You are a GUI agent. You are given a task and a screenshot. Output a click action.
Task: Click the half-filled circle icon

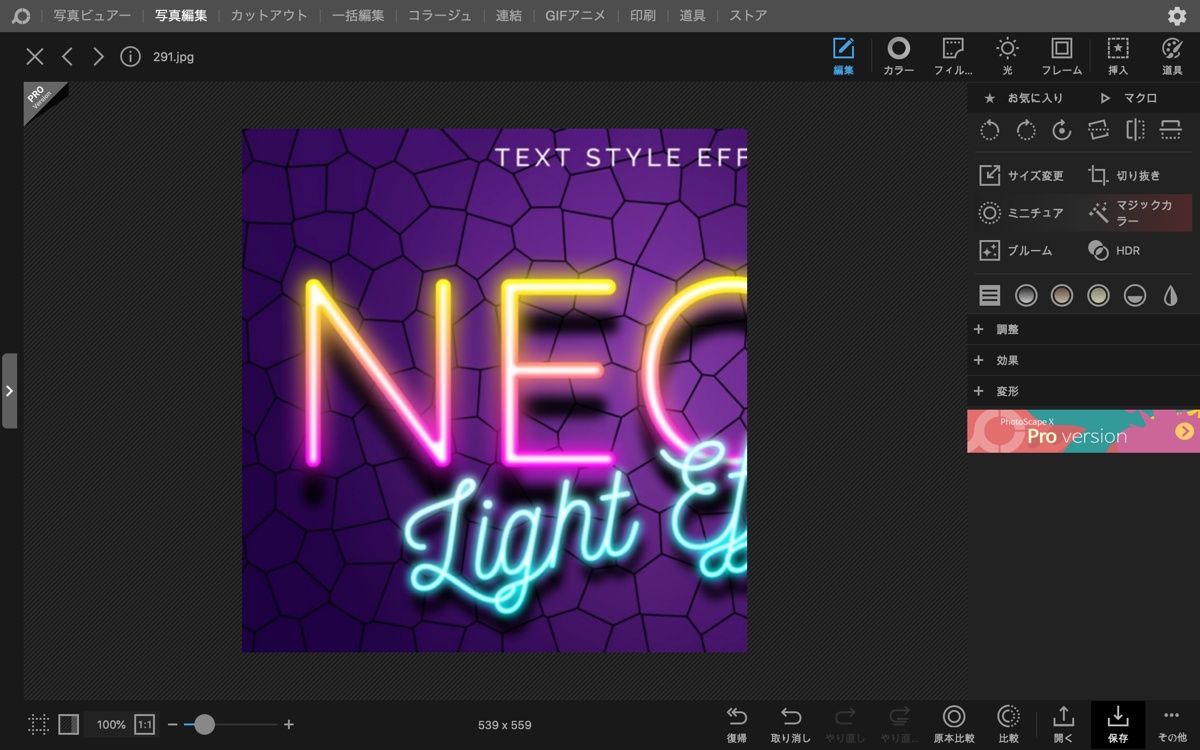pyautogui.click(x=1135, y=295)
